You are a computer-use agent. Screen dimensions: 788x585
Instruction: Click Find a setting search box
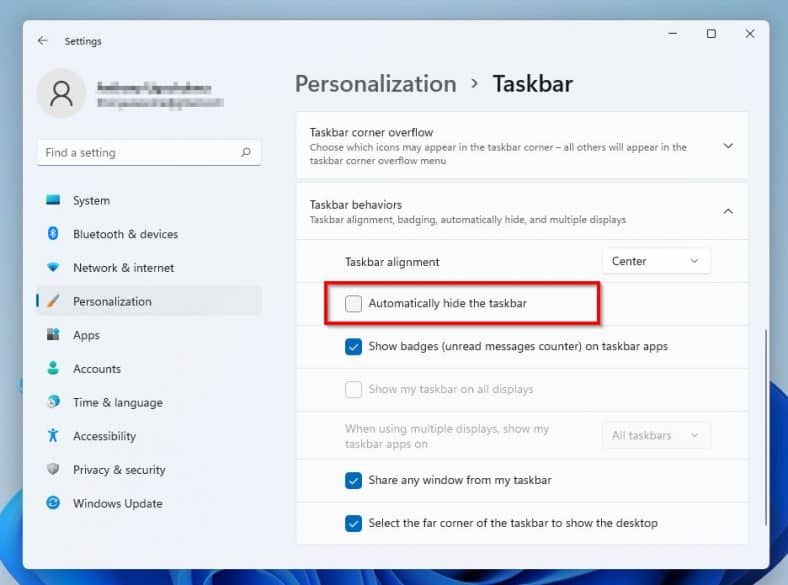pos(149,152)
